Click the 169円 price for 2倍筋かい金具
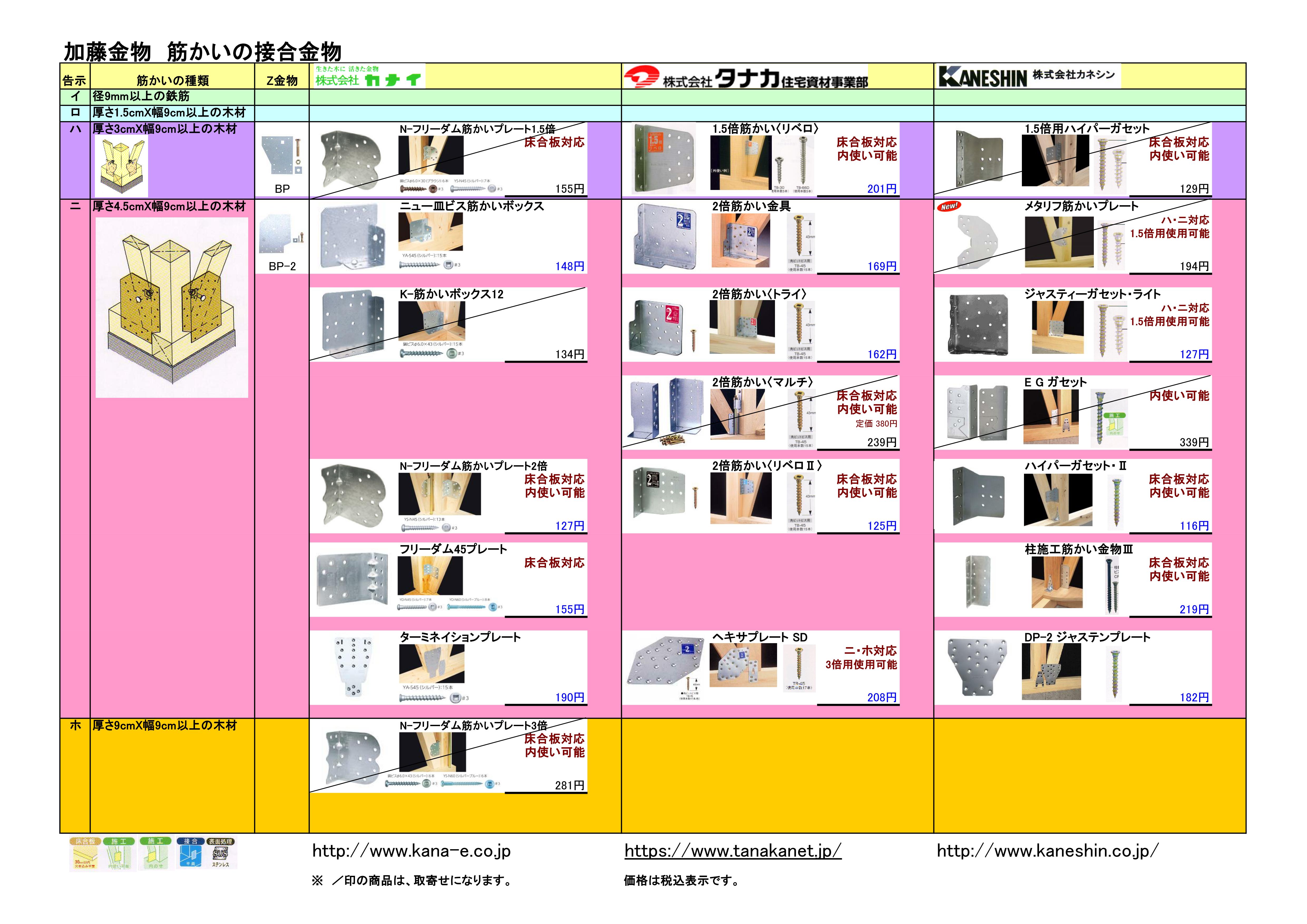 tap(882, 266)
